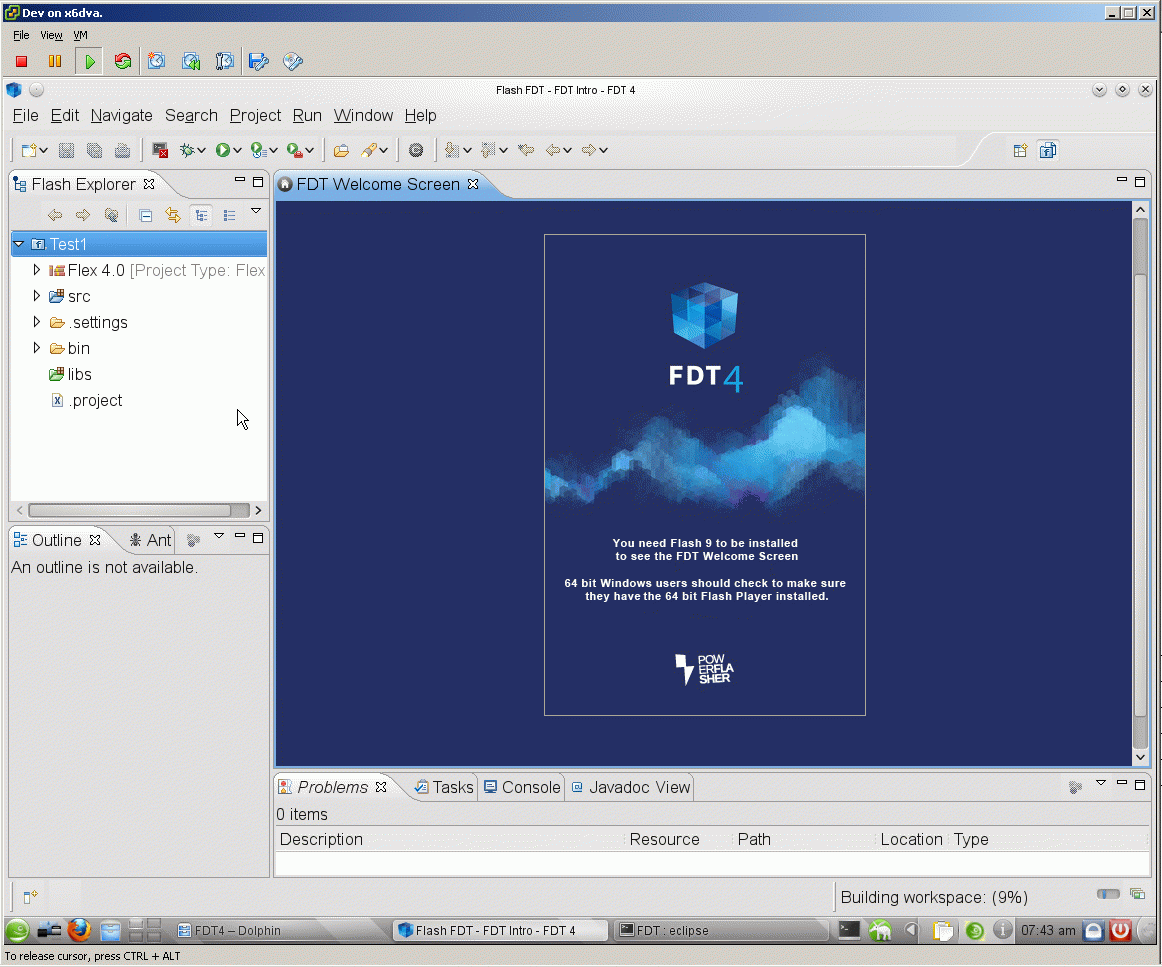Take a VM snapshot
The image size is (1162, 967).
click(x=156, y=62)
